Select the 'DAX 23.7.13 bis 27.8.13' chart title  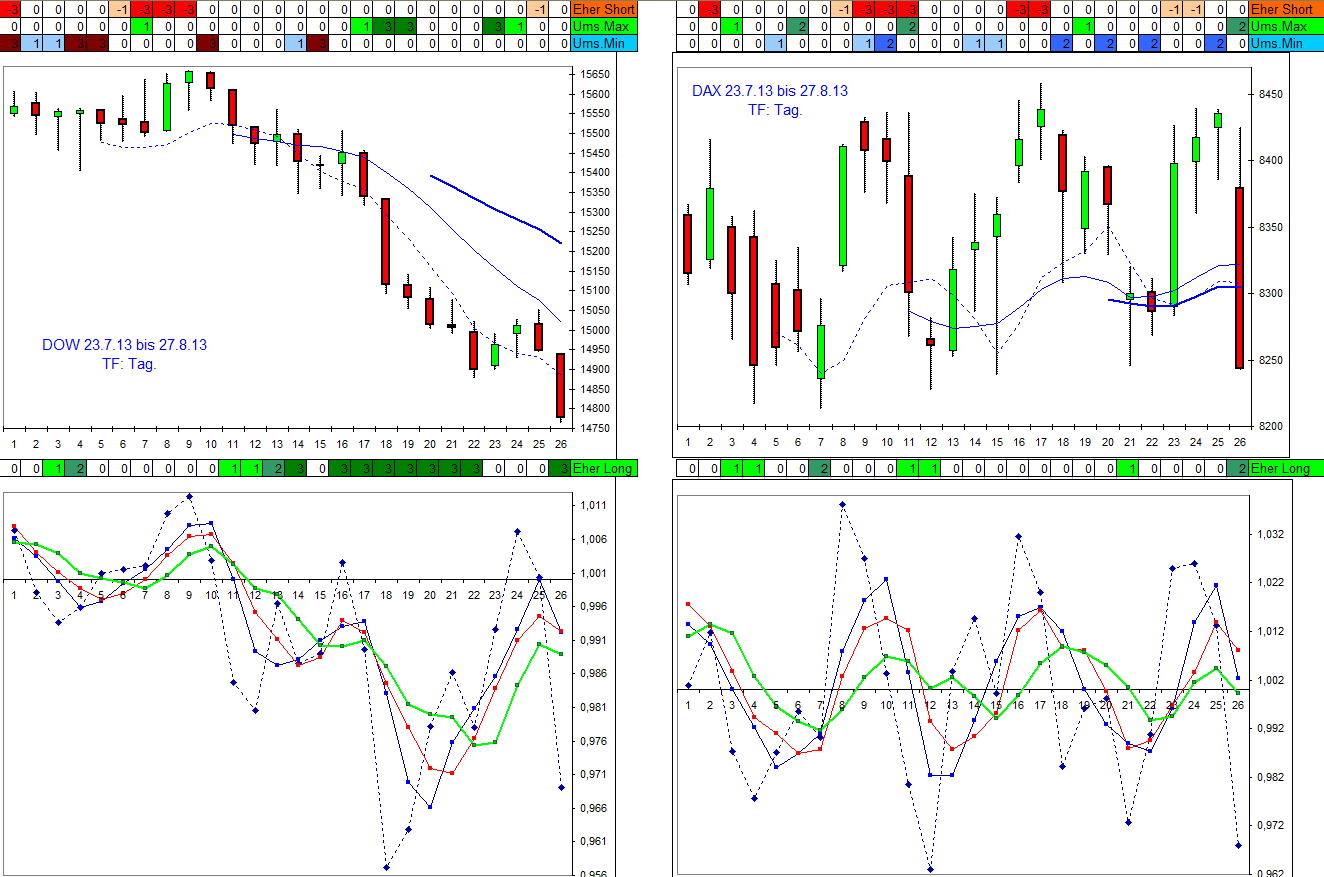(x=770, y=91)
